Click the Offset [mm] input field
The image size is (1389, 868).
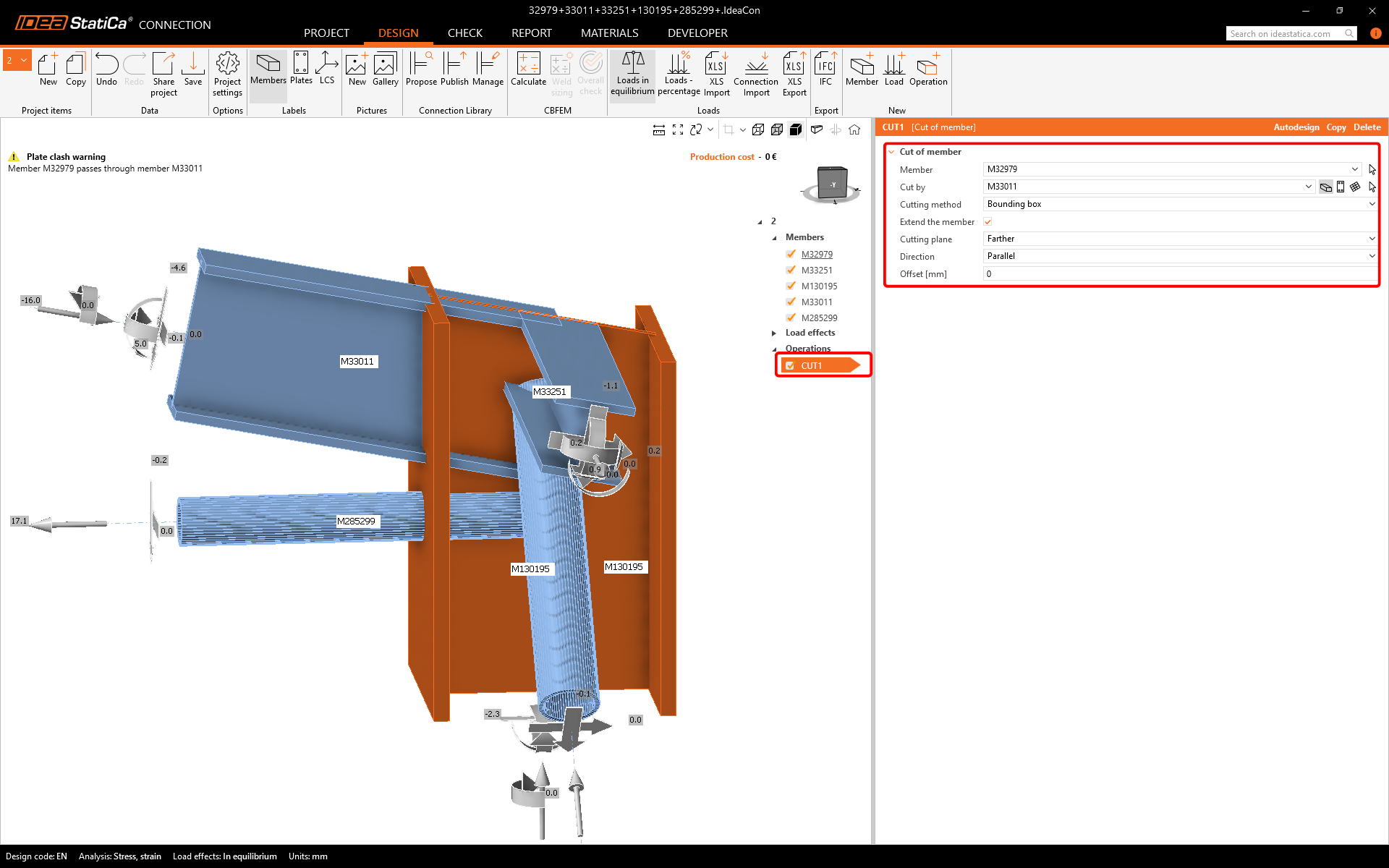pyautogui.click(x=1180, y=274)
